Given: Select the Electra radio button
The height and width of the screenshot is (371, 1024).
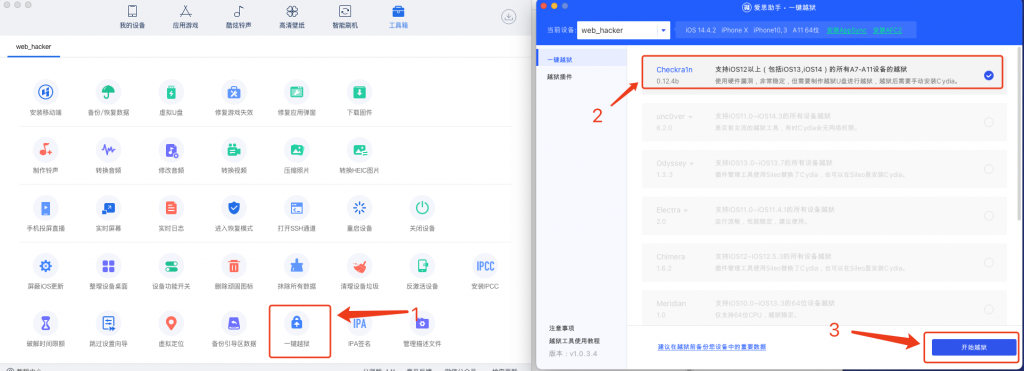Looking at the screenshot, I should click(989, 216).
